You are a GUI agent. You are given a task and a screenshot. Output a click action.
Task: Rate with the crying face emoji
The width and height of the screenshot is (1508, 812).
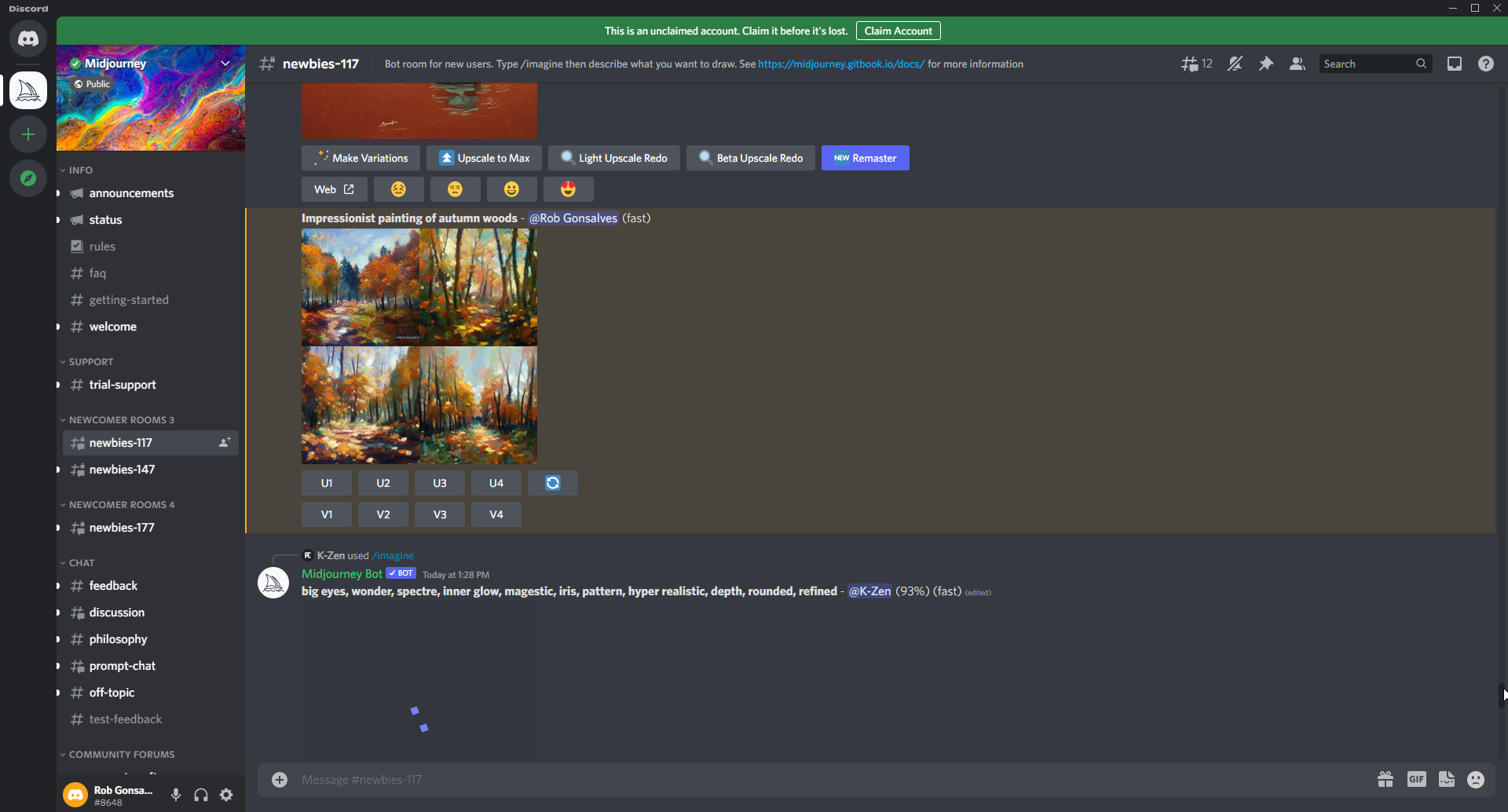399,189
